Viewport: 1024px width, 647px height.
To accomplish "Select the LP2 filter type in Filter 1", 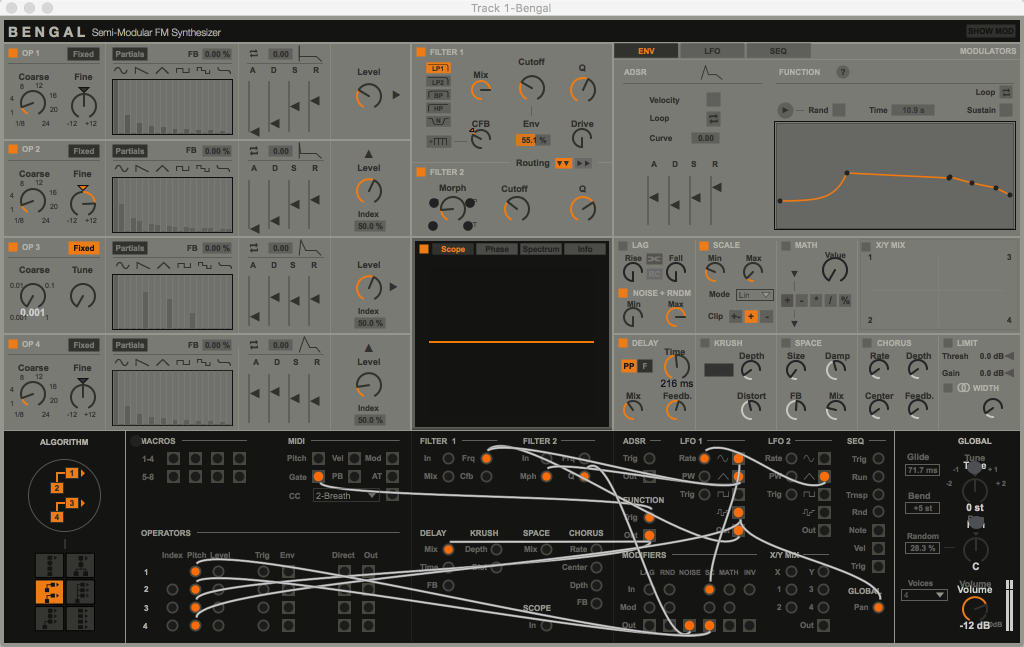I will click(x=437, y=82).
